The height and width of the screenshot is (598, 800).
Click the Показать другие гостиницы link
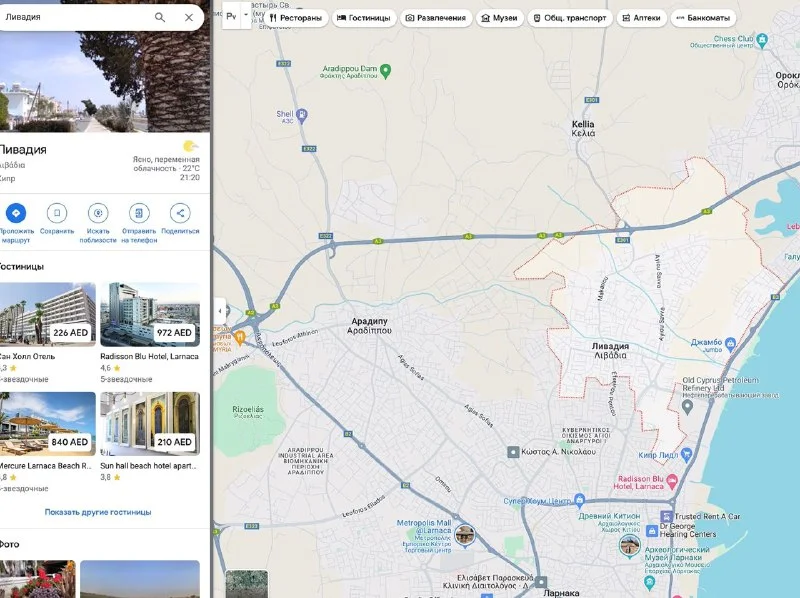[98, 512]
